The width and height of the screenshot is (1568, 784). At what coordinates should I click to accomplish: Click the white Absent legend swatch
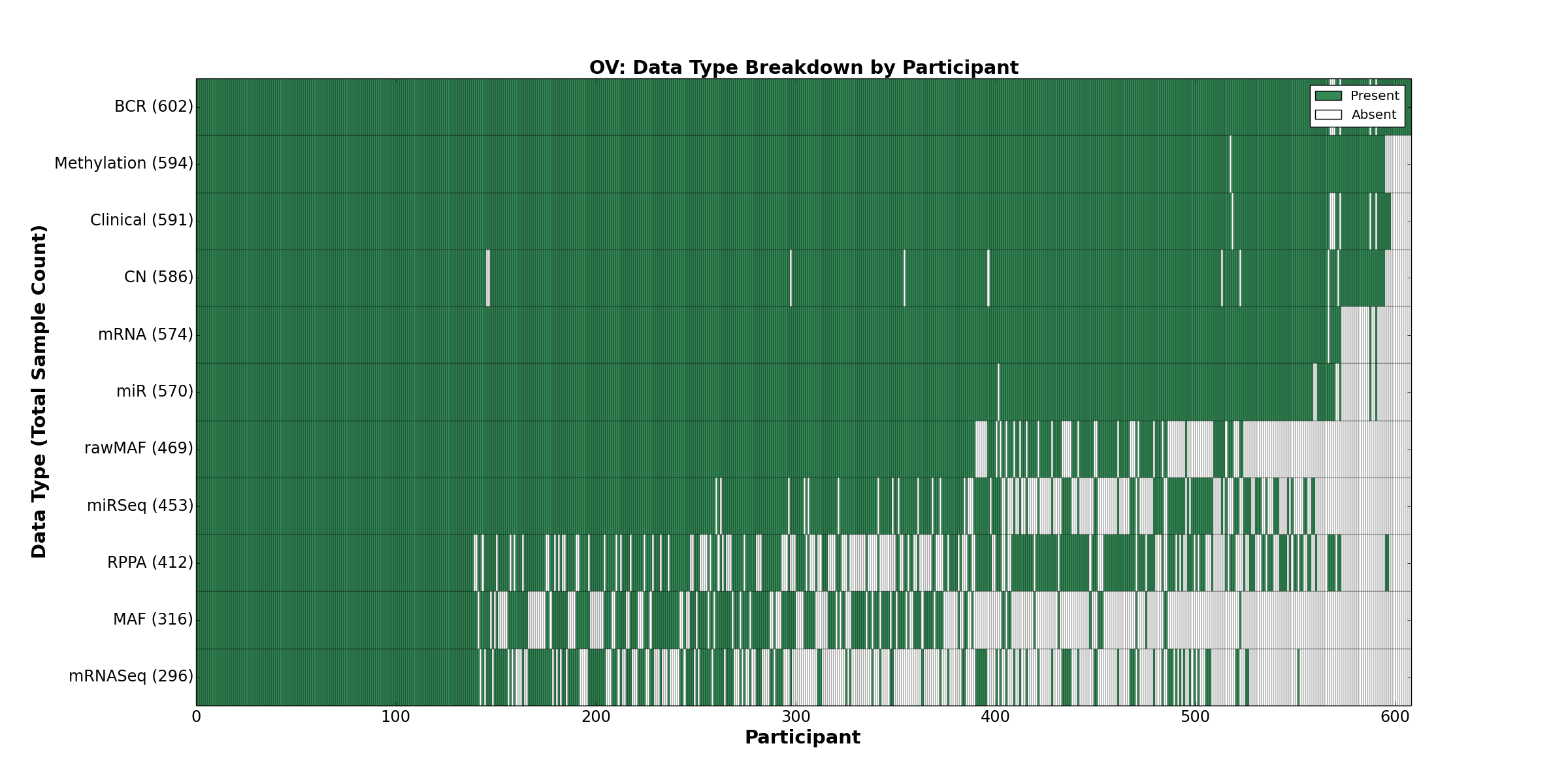tap(1328, 115)
